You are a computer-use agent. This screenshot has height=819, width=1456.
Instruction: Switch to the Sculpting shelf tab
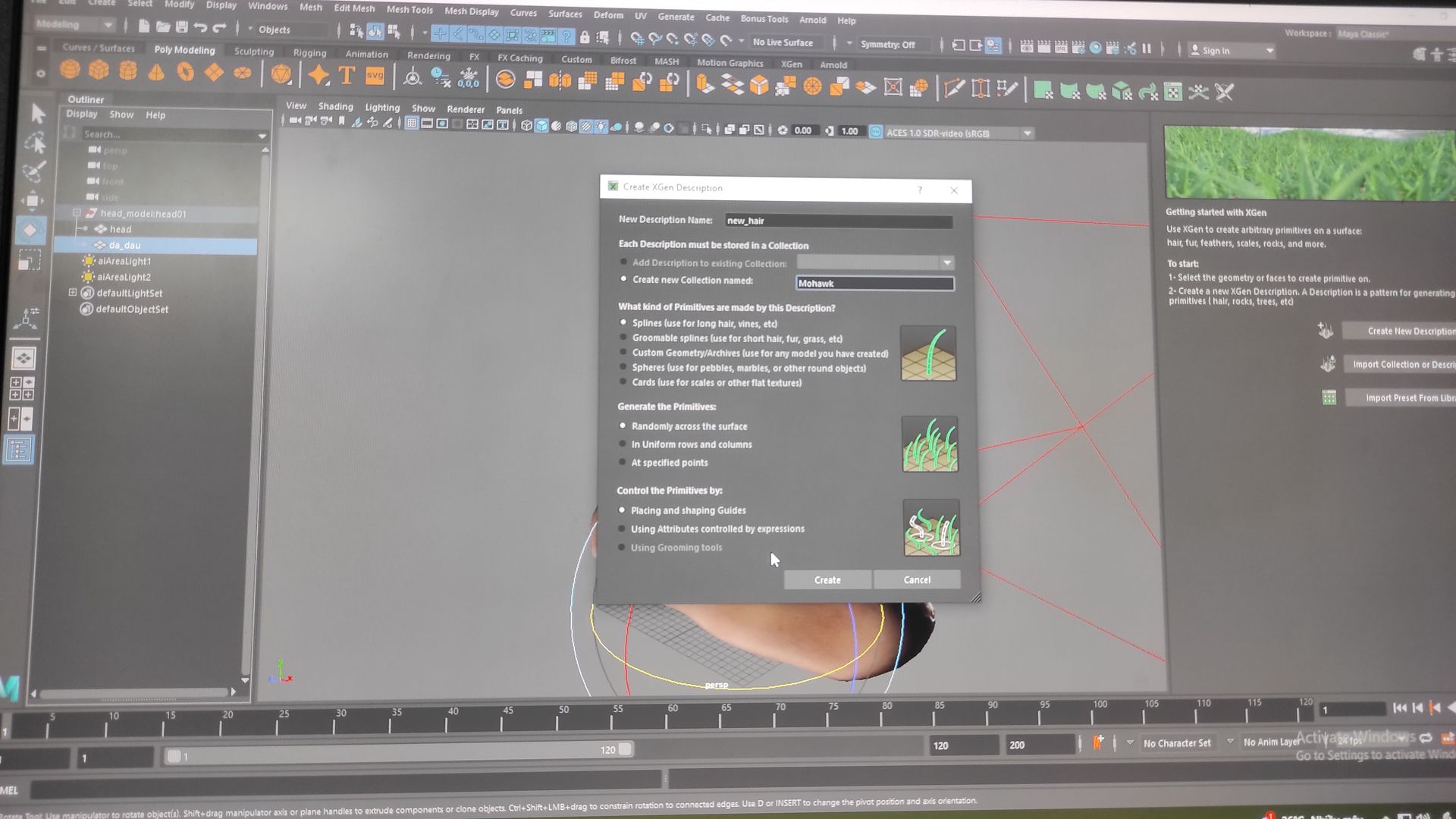pyautogui.click(x=253, y=52)
